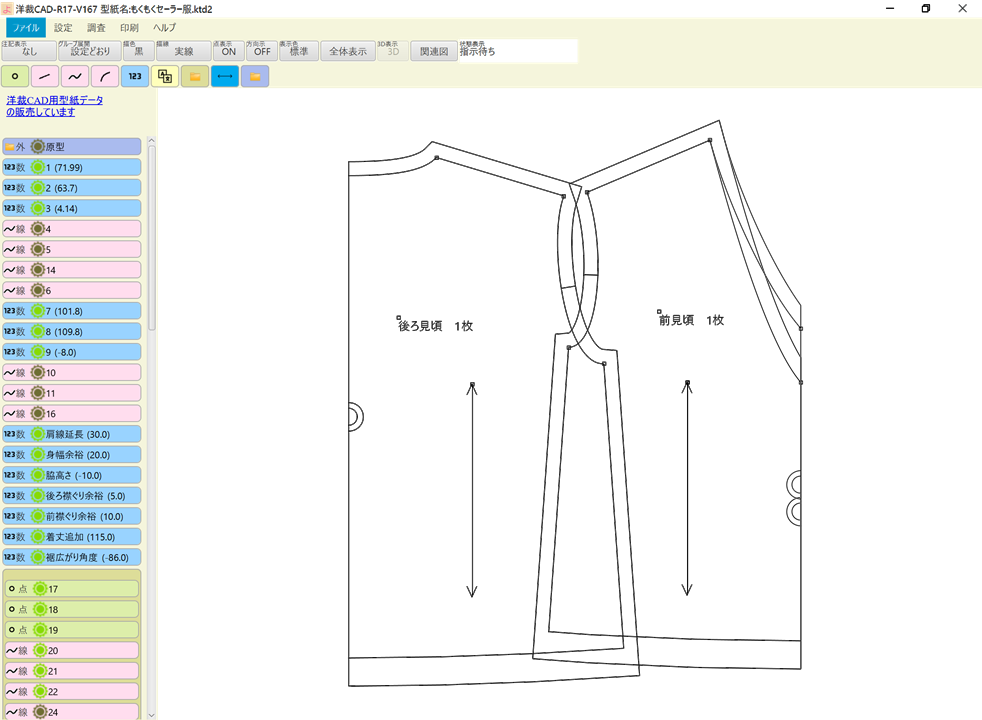Click the brown gear on line row 4

pyautogui.click(x=38, y=229)
